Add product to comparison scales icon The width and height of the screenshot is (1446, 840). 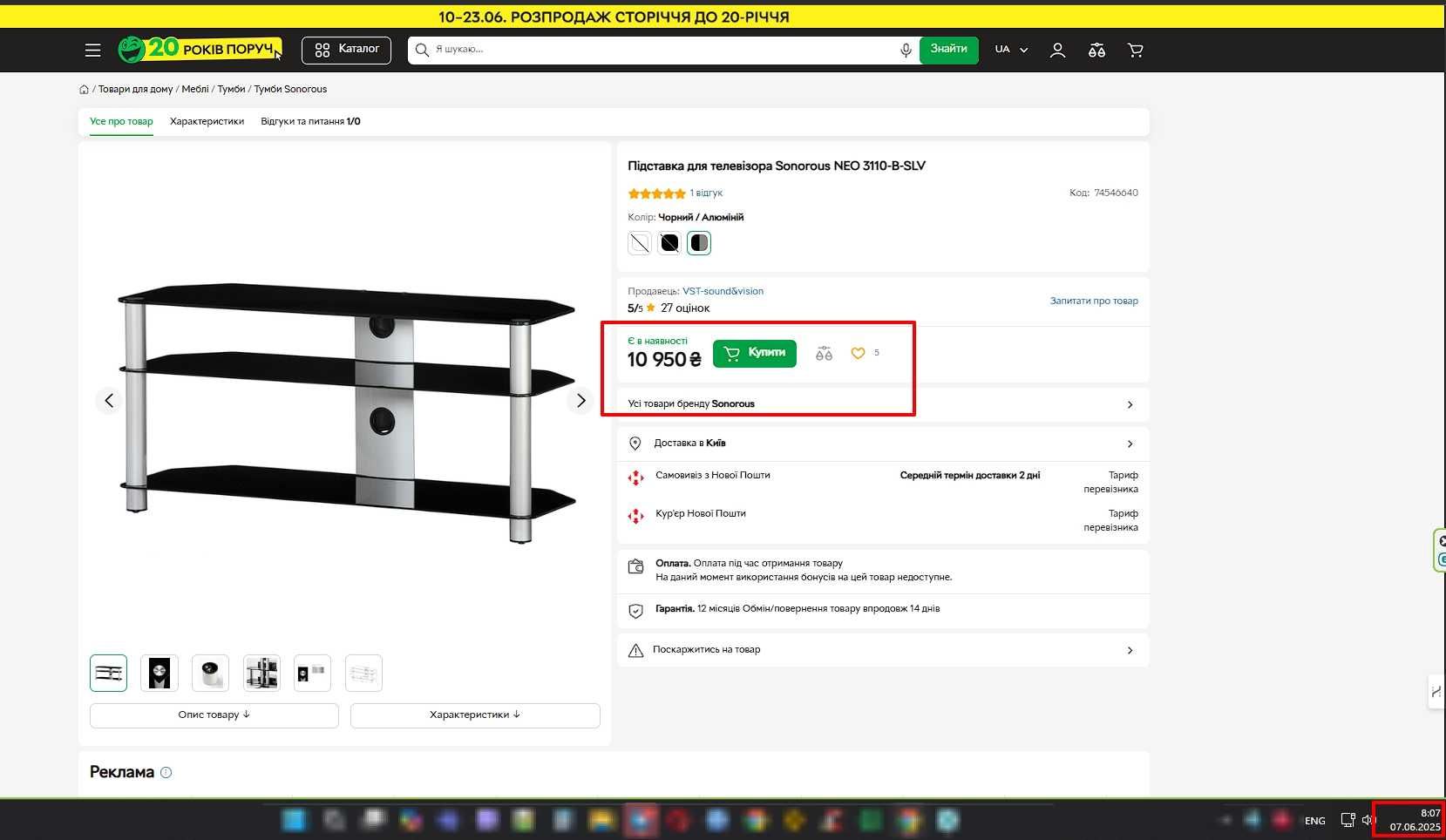[x=824, y=353]
